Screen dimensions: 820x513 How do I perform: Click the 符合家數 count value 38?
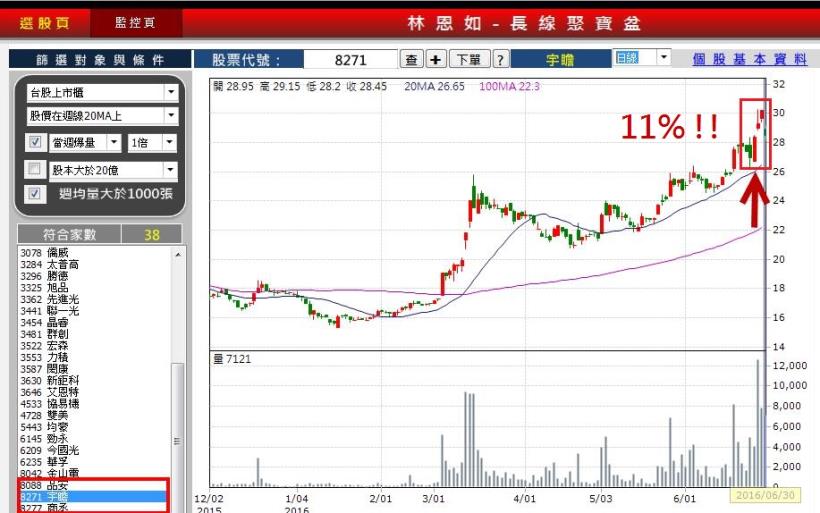click(x=152, y=234)
